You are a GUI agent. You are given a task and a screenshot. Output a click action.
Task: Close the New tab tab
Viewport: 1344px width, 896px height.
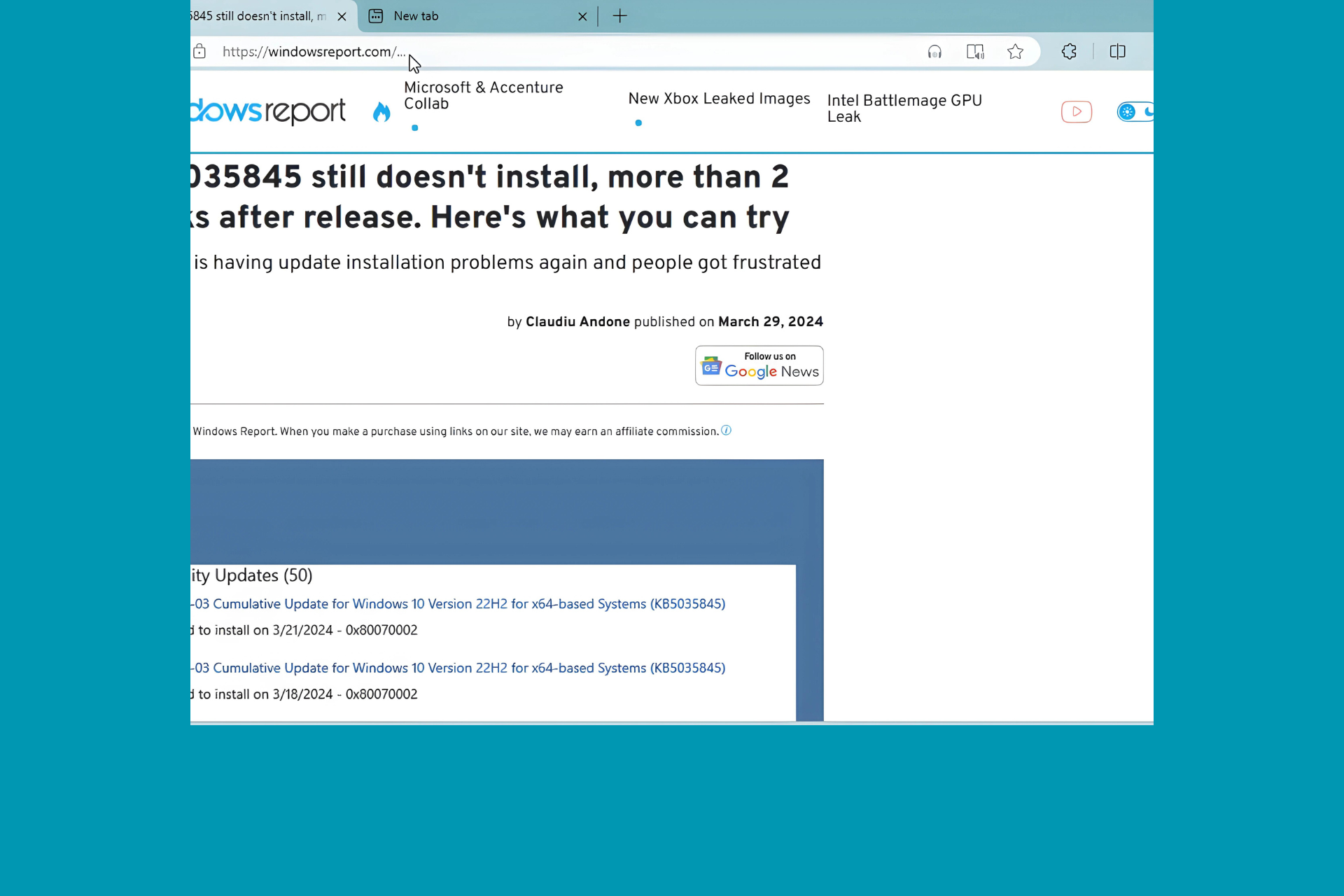(x=582, y=16)
